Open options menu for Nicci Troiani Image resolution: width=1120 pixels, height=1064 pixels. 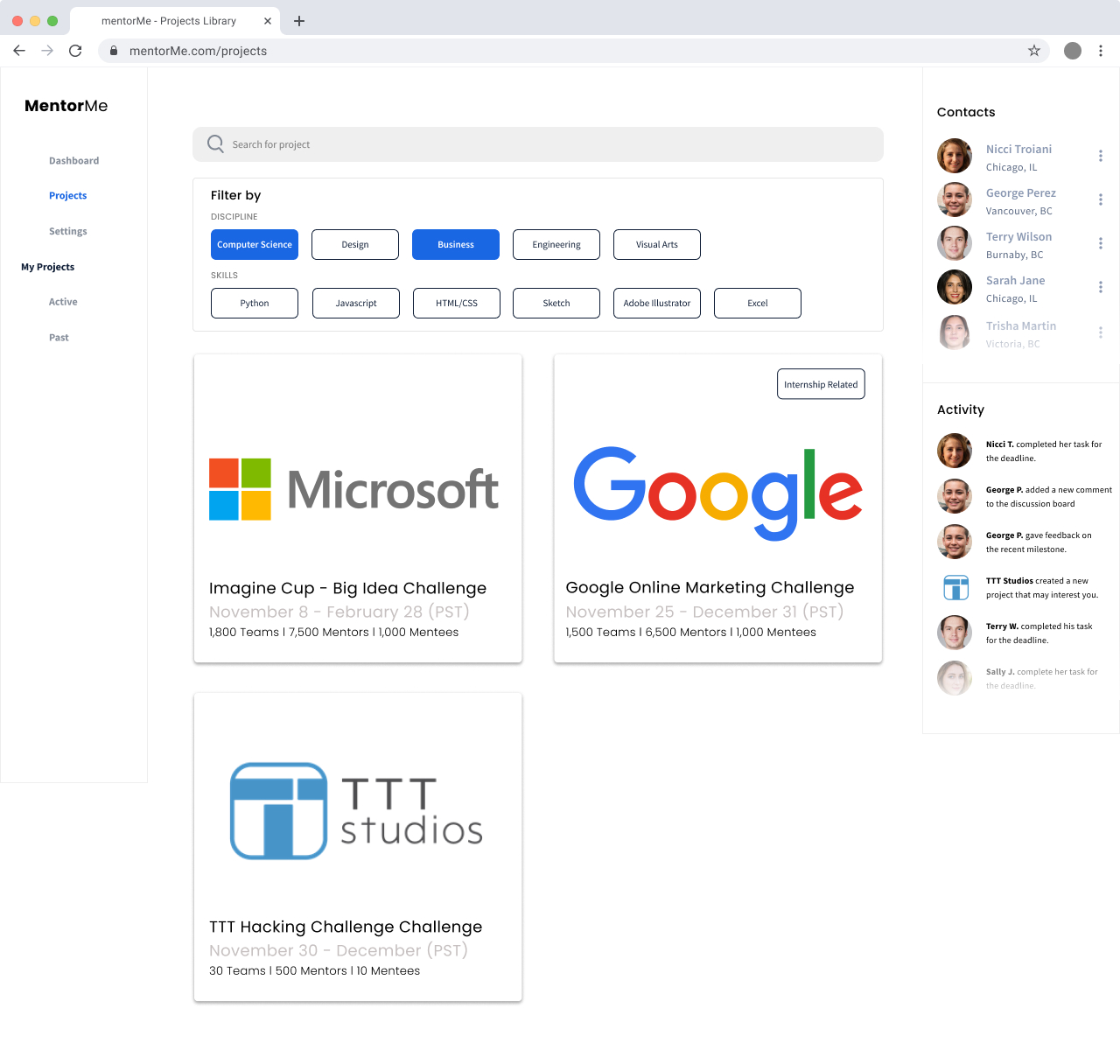pos(1101,156)
